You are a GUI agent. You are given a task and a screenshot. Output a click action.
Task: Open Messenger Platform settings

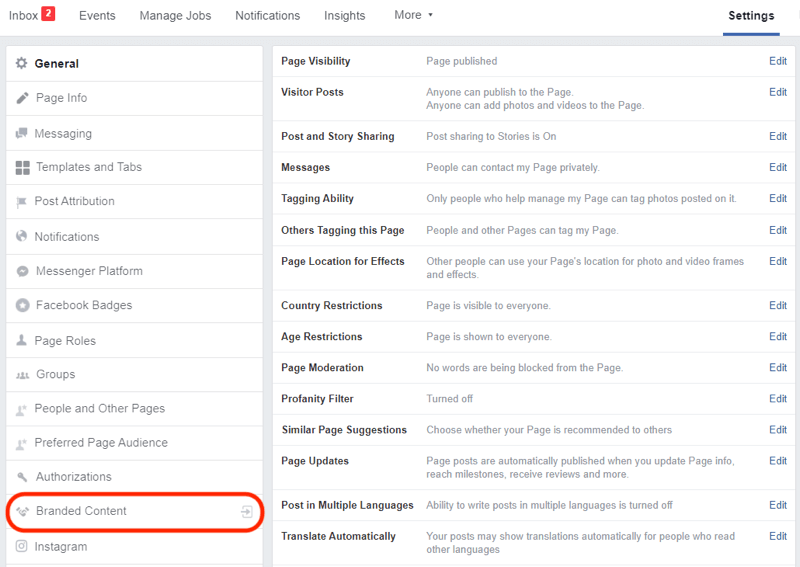134,271
